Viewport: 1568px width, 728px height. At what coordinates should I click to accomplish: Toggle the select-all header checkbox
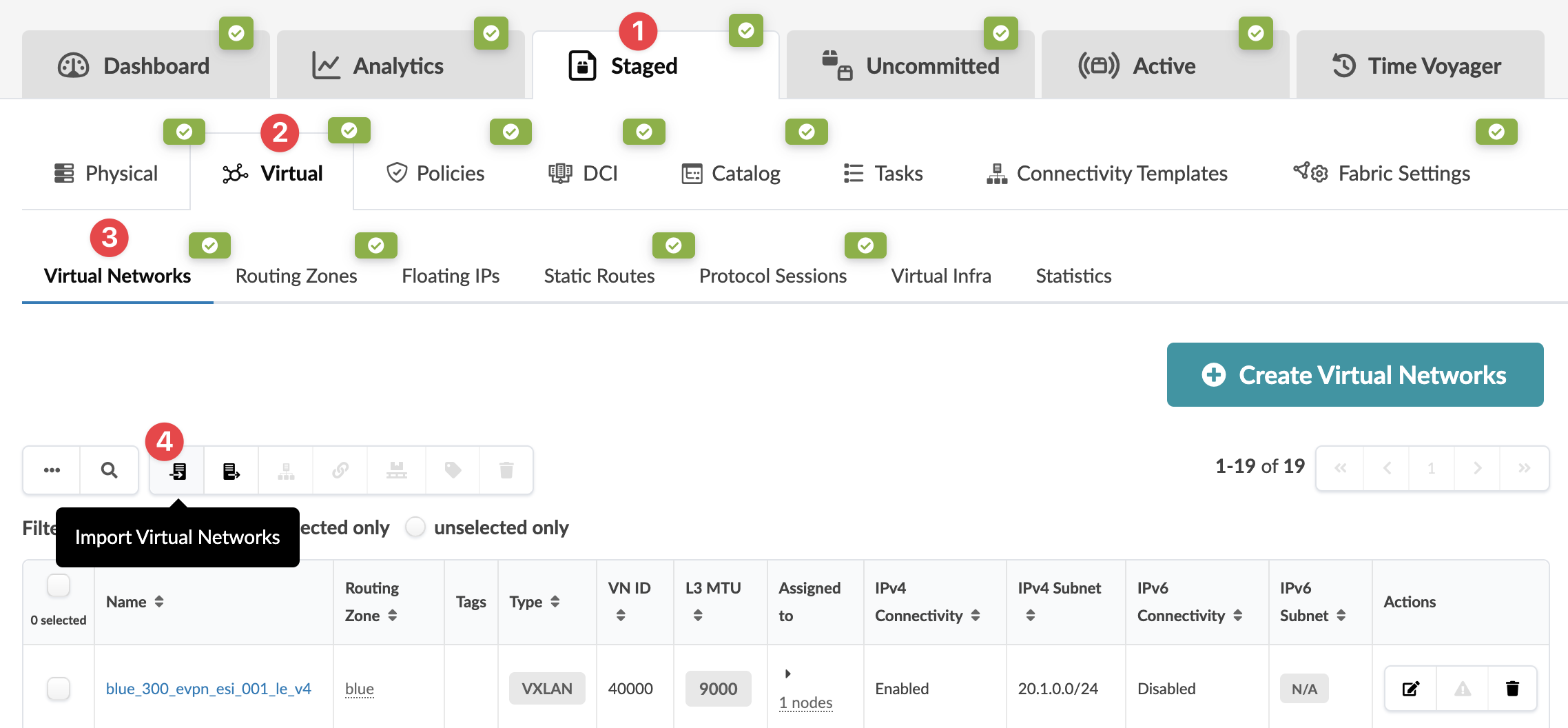tap(59, 586)
